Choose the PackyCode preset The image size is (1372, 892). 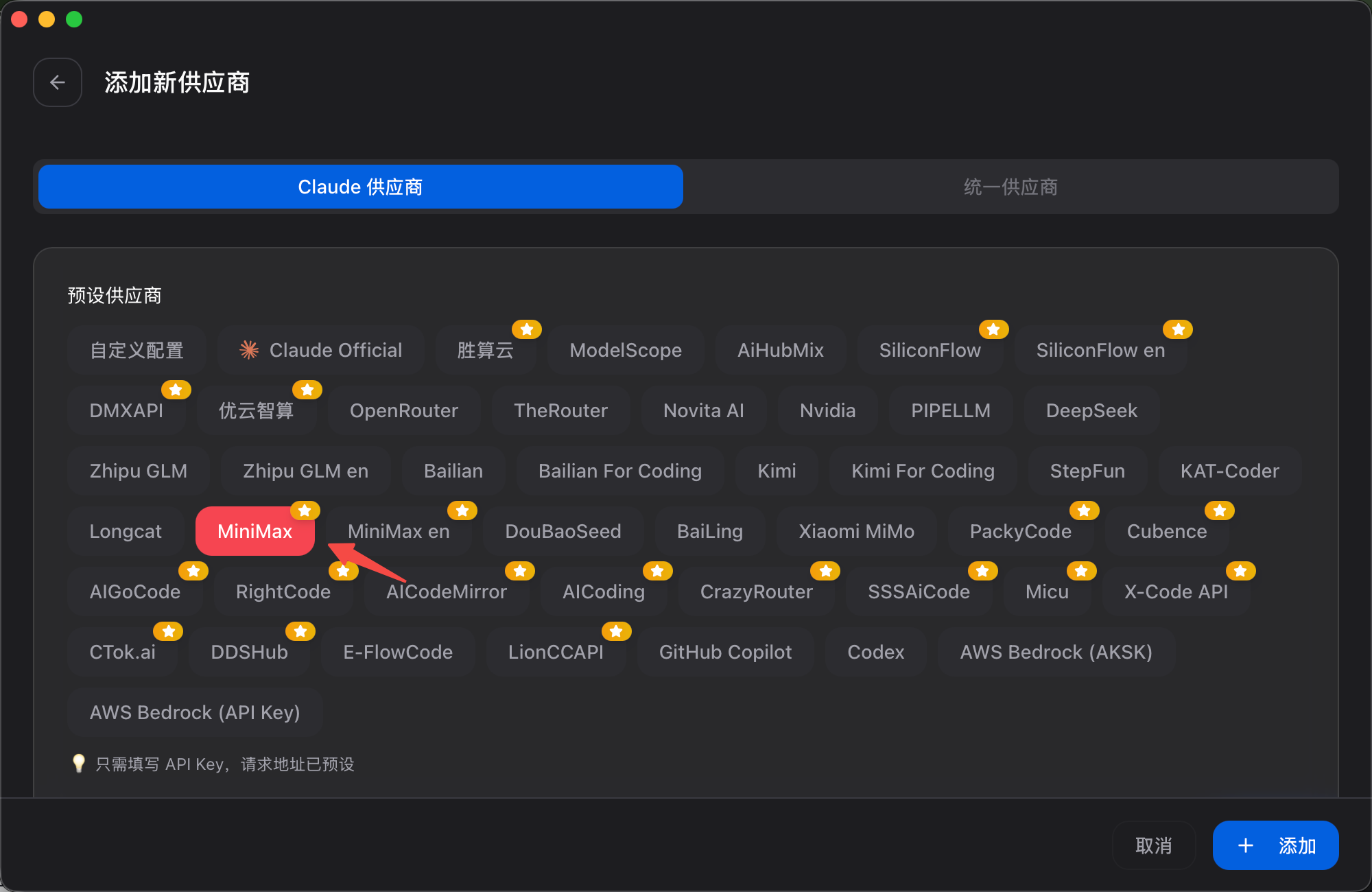[1021, 531]
